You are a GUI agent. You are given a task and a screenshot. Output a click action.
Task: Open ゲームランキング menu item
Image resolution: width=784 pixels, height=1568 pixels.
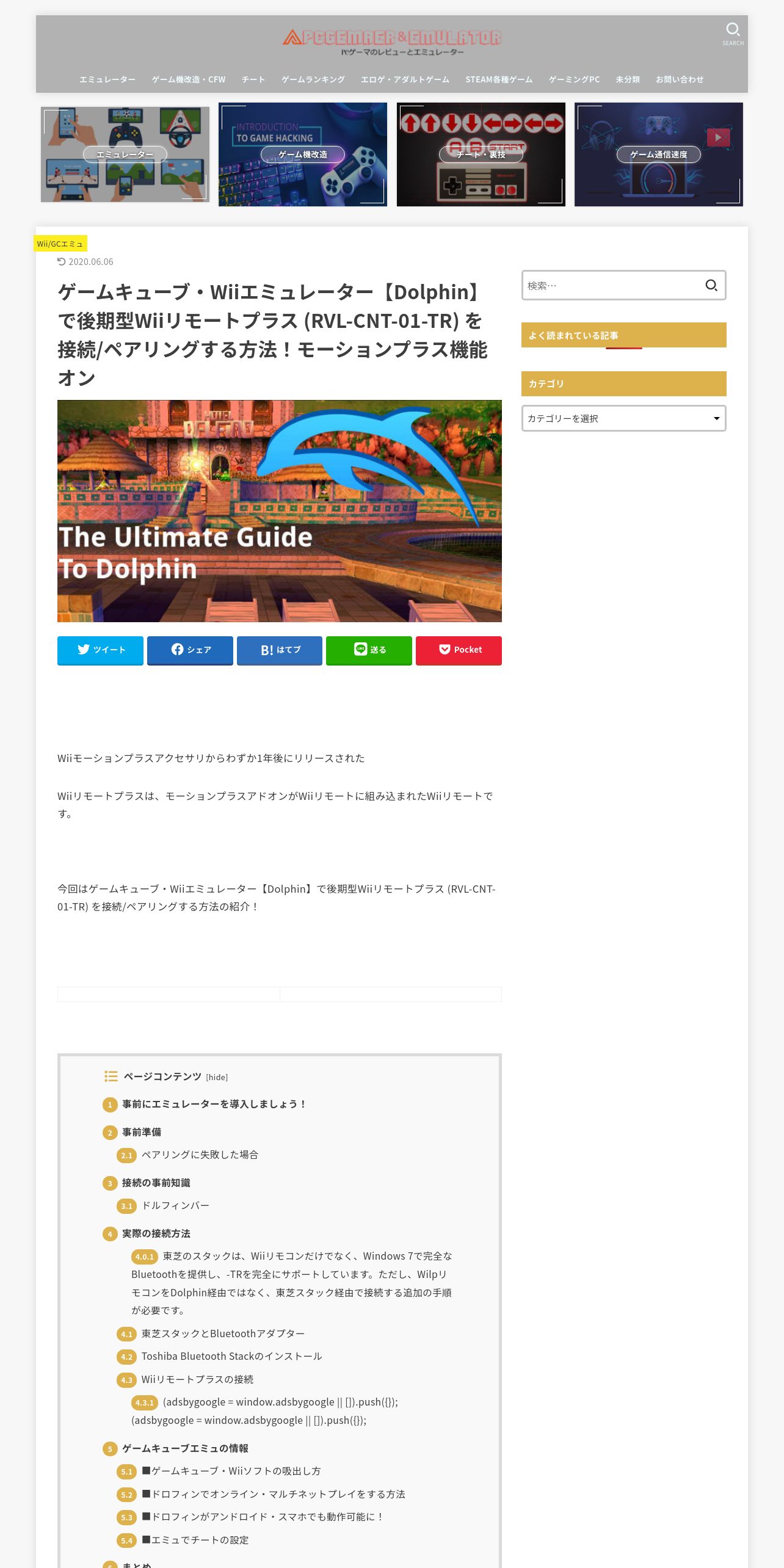313,79
